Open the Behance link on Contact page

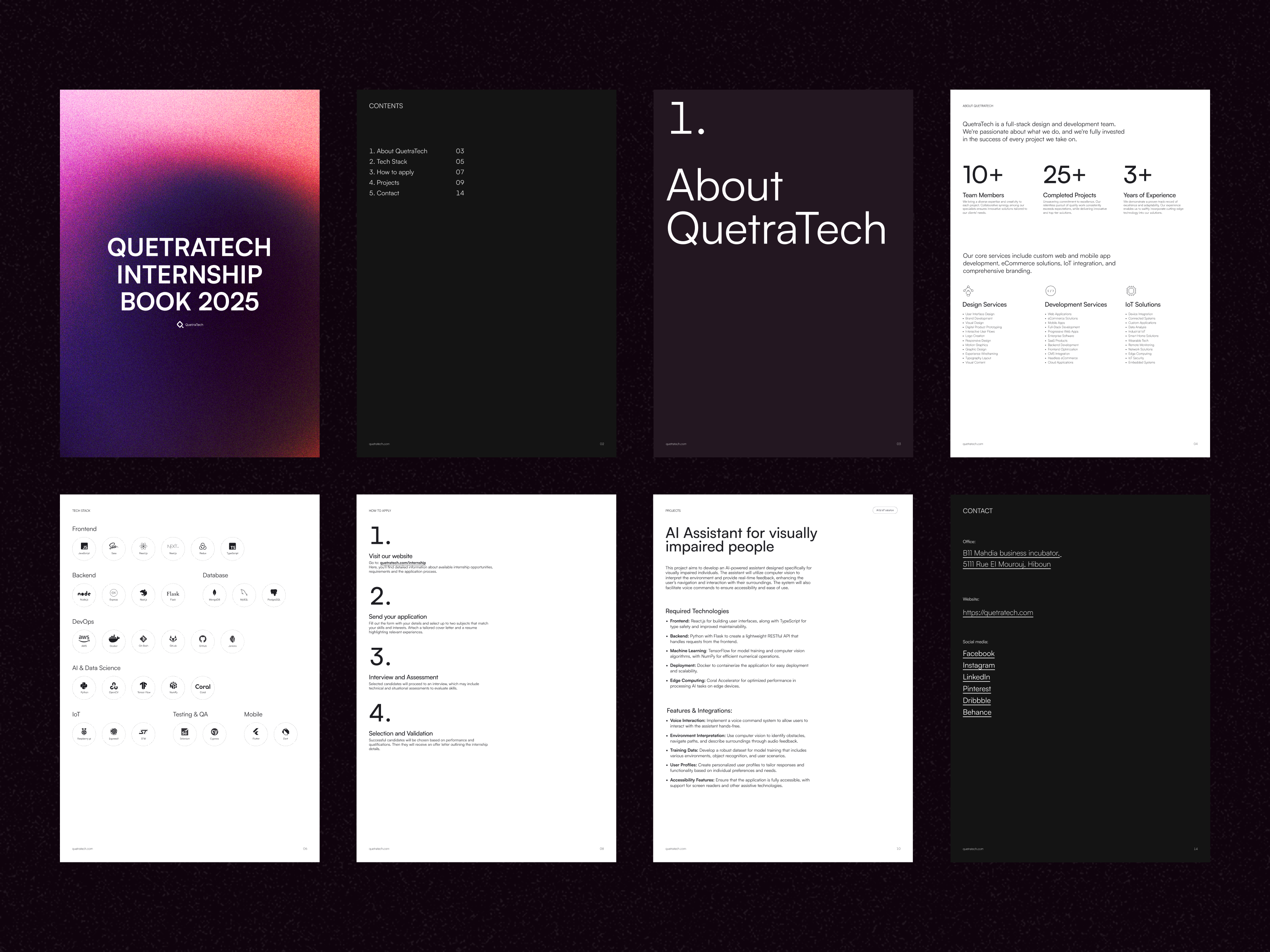pyautogui.click(x=977, y=712)
